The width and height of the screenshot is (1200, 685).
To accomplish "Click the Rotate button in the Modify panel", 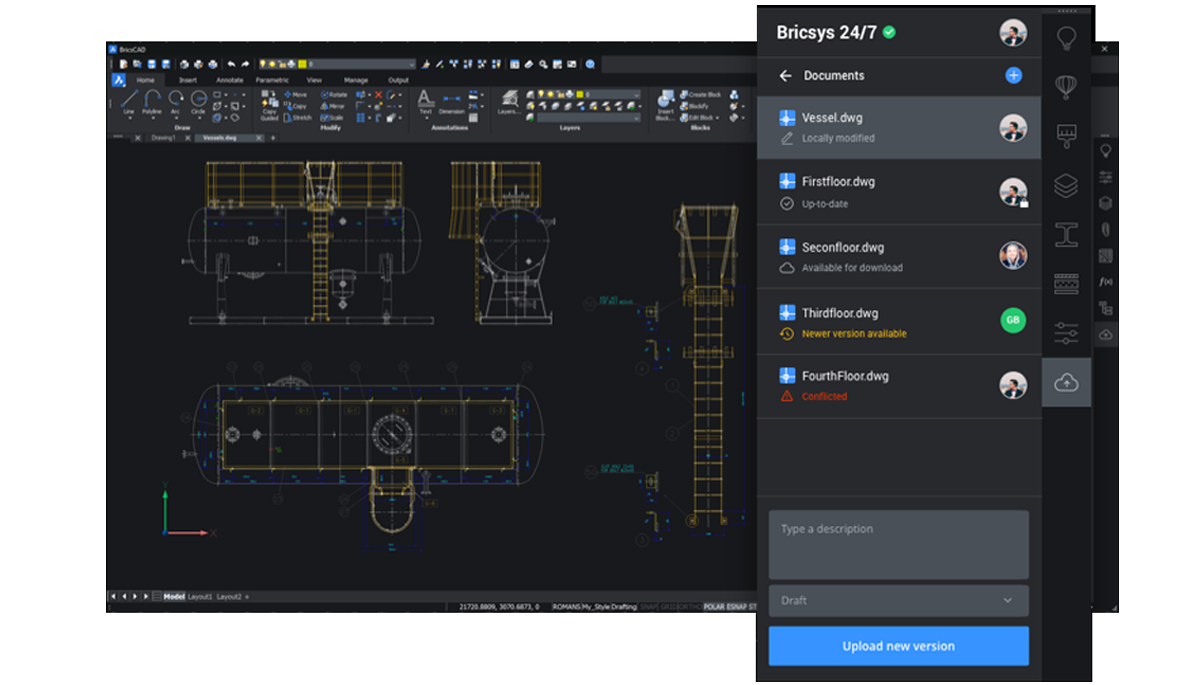I will click(332, 94).
